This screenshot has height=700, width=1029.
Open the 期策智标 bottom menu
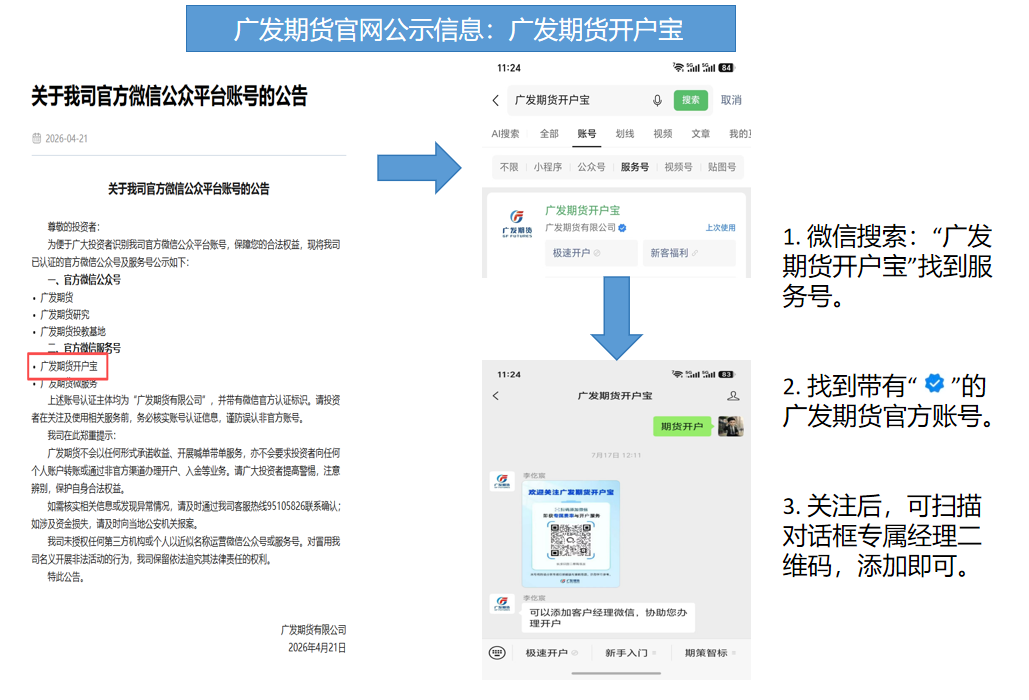point(709,653)
